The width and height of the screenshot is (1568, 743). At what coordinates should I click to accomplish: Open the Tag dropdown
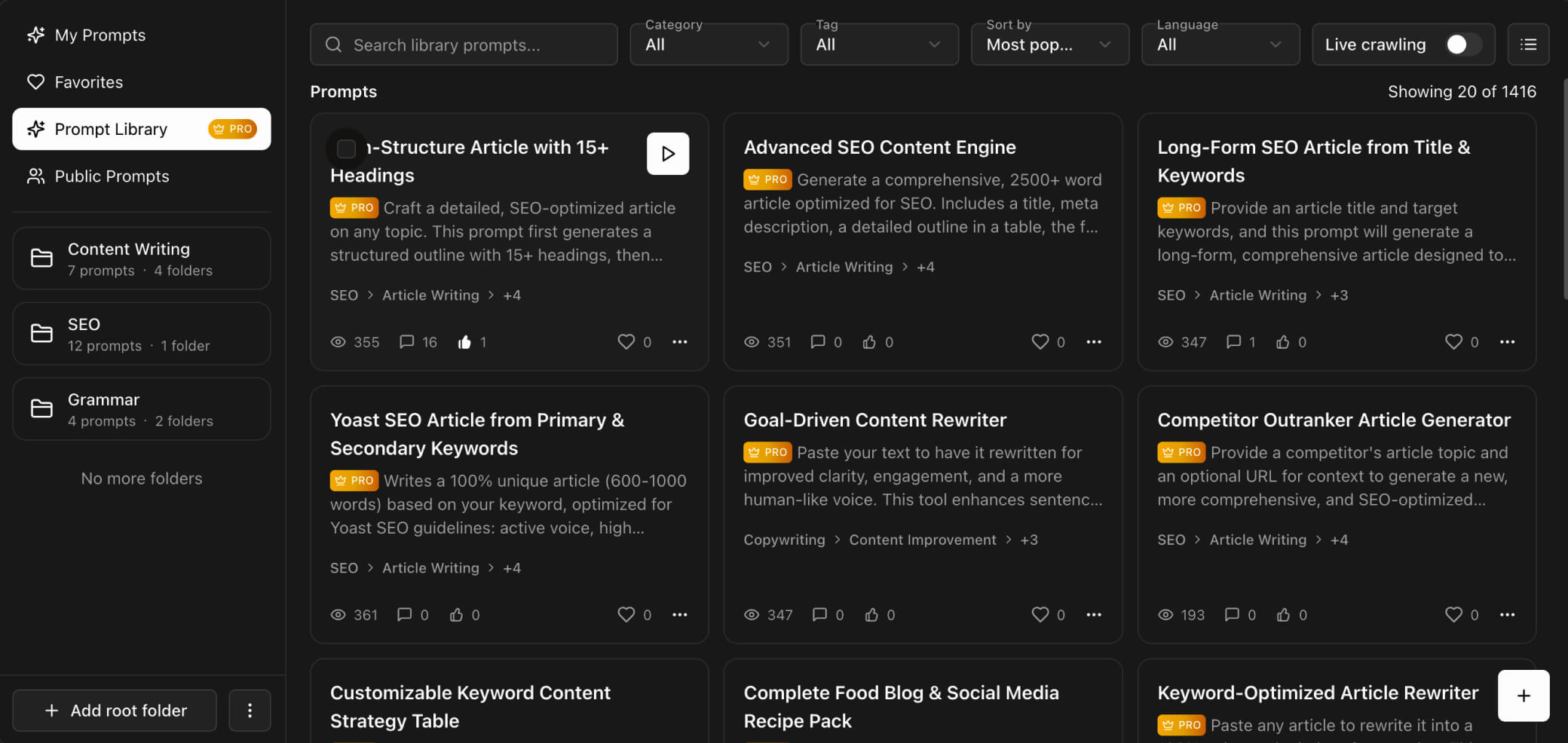point(880,44)
